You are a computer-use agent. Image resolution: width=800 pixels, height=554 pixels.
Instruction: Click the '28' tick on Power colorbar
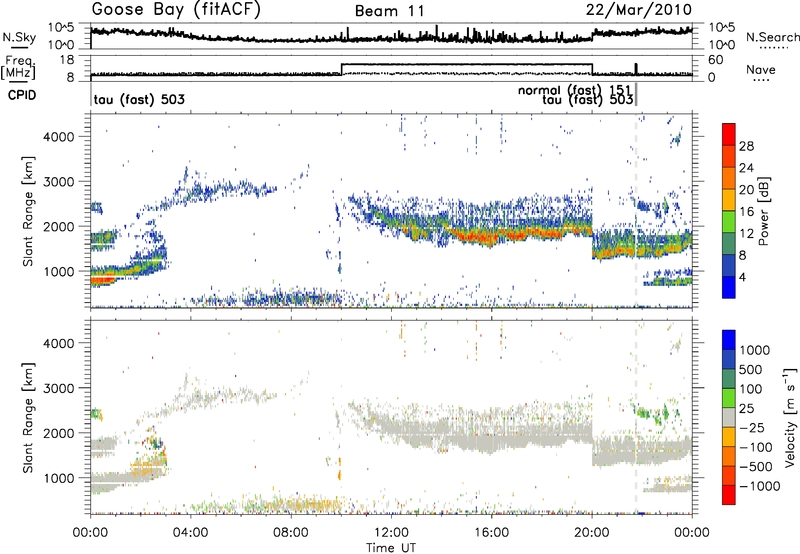[x=746, y=146]
